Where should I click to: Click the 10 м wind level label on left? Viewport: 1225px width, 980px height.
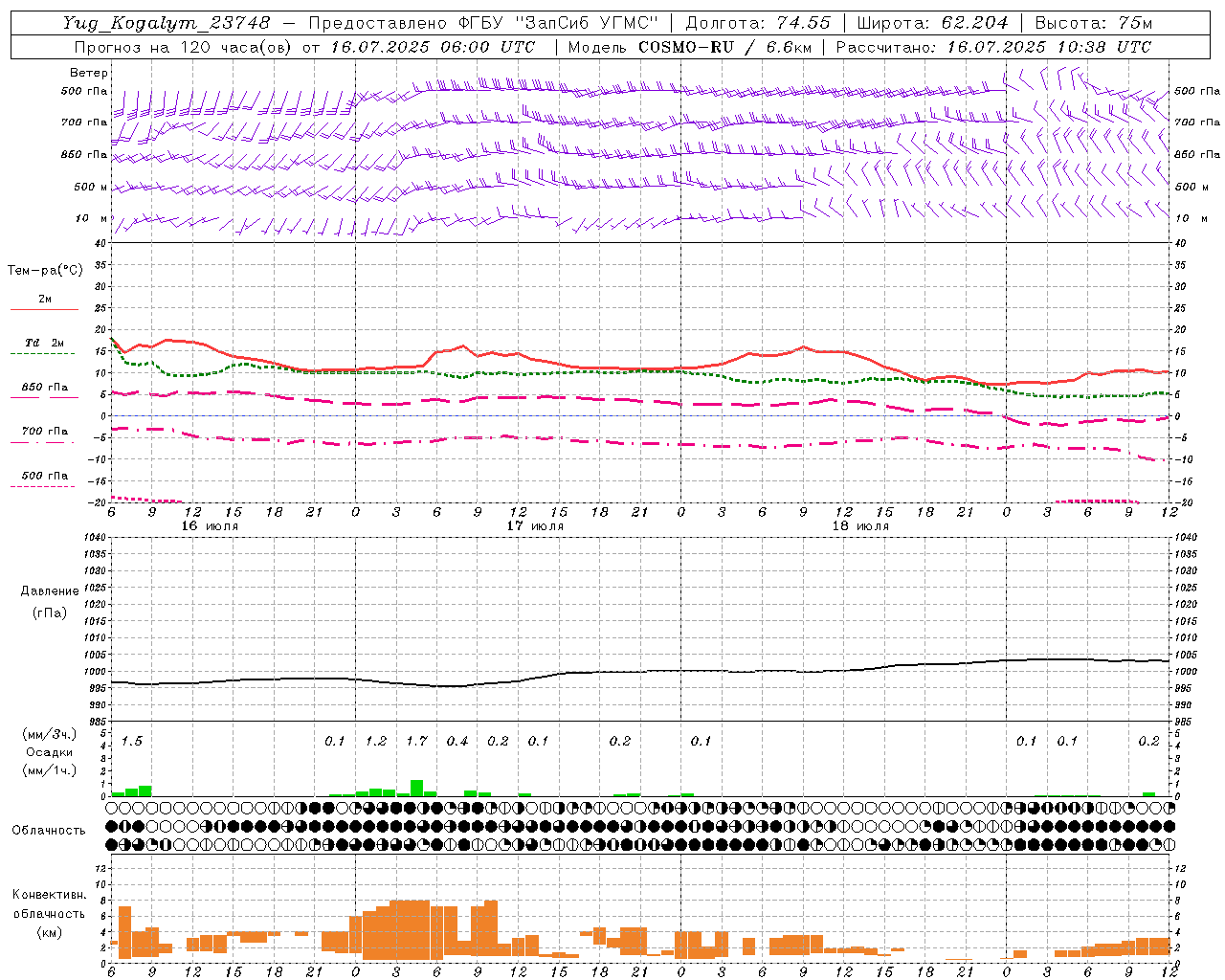[92, 218]
